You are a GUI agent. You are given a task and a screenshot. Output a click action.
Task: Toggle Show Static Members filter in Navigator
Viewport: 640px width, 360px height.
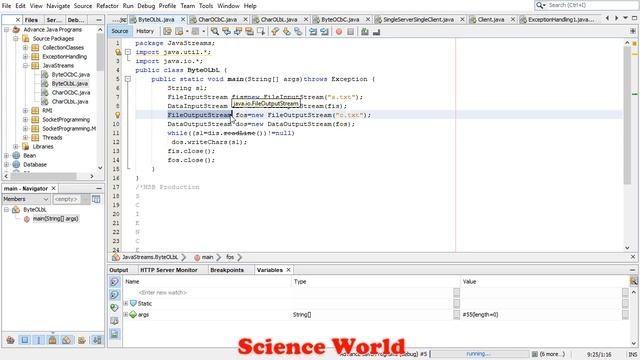point(39,340)
